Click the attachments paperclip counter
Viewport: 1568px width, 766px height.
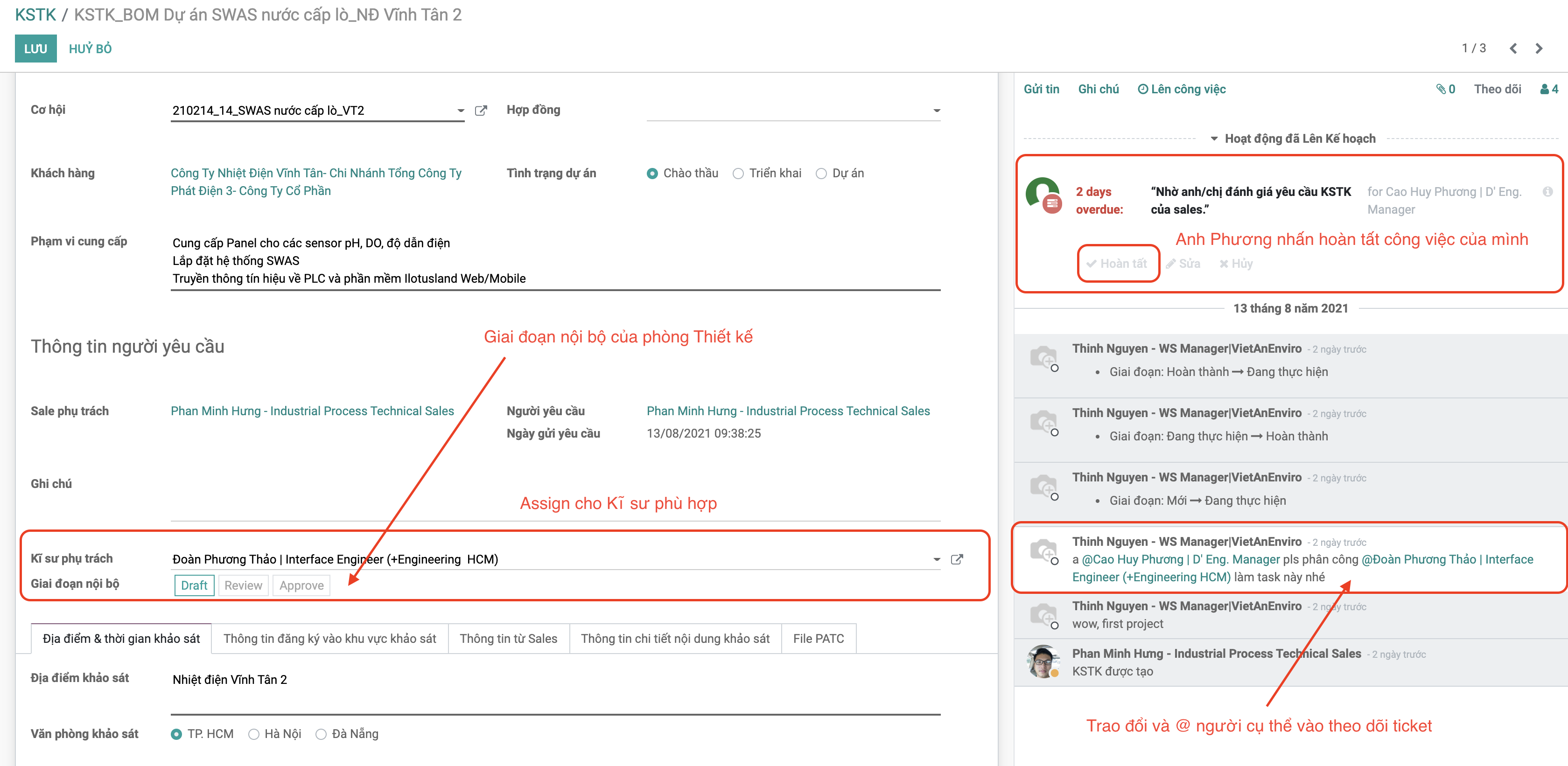(x=1445, y=90)
